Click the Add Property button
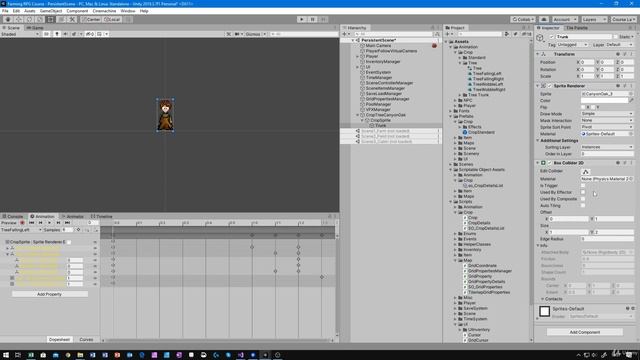This screenshot has width=640, height=360. (x=49, y=294)
